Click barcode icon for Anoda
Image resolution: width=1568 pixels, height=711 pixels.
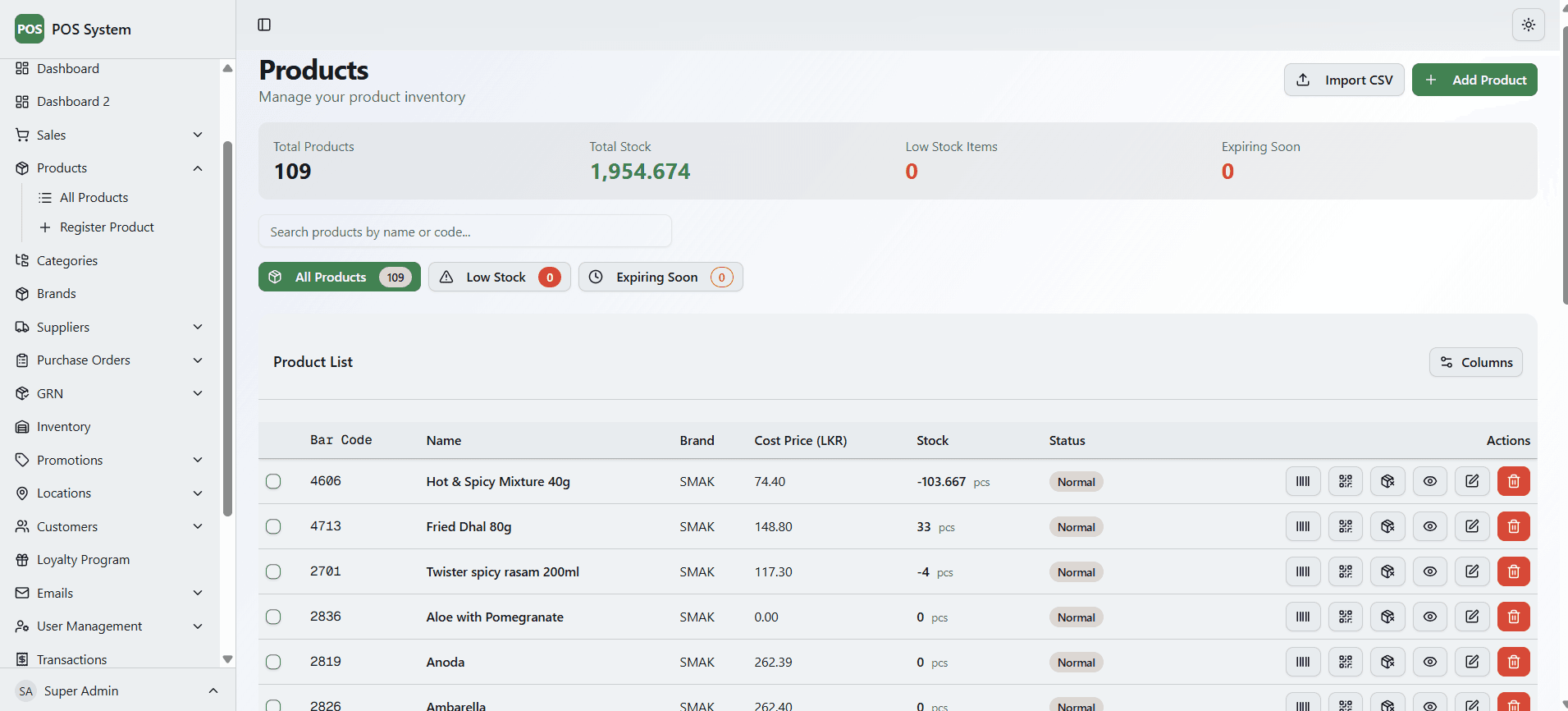click(x=1303, y=662)
